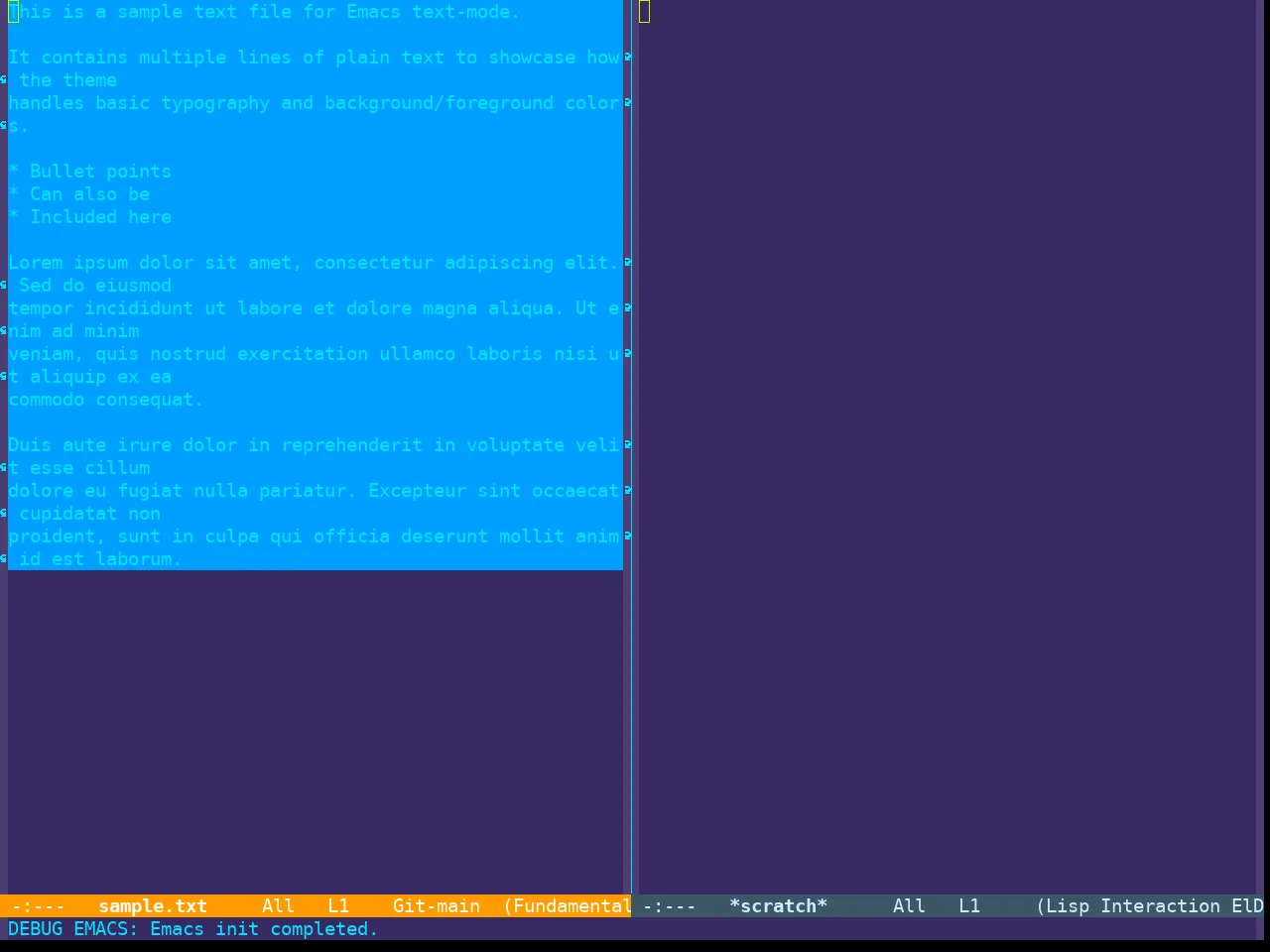Click line 'handles basic typography and background/foreground'
This screenshot has height=952, width=1270.
click(315, 103)
